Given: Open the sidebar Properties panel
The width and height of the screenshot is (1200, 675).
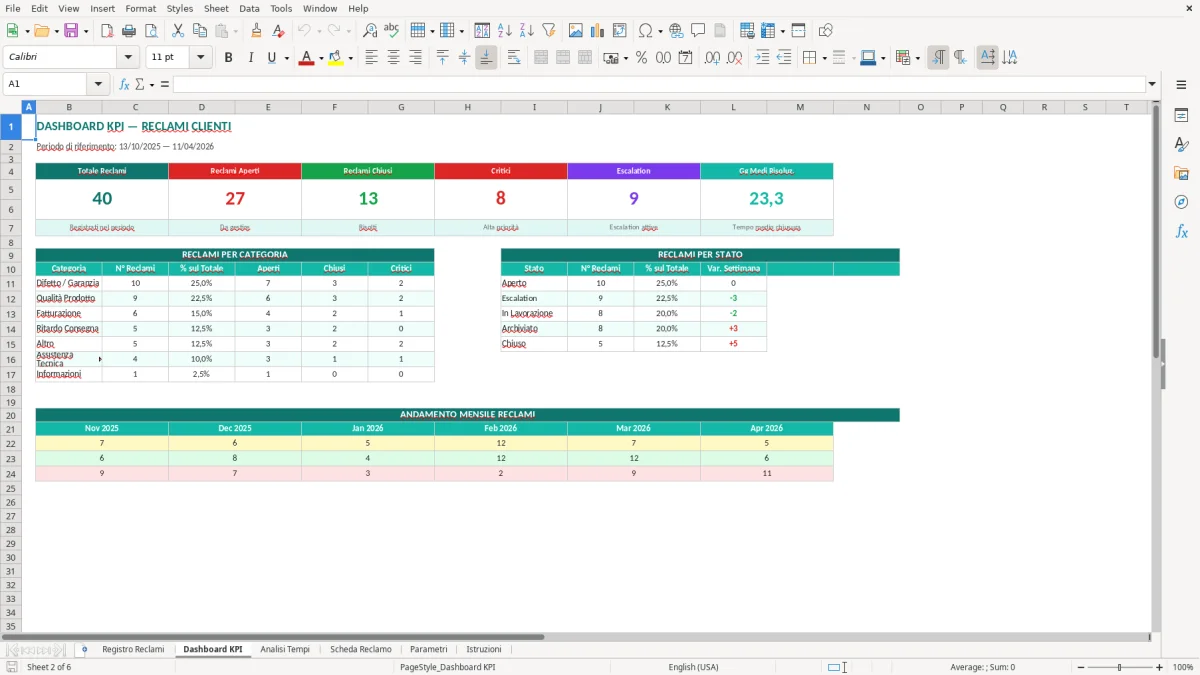Looking at the screenshot, I should tap(1181, 115).
